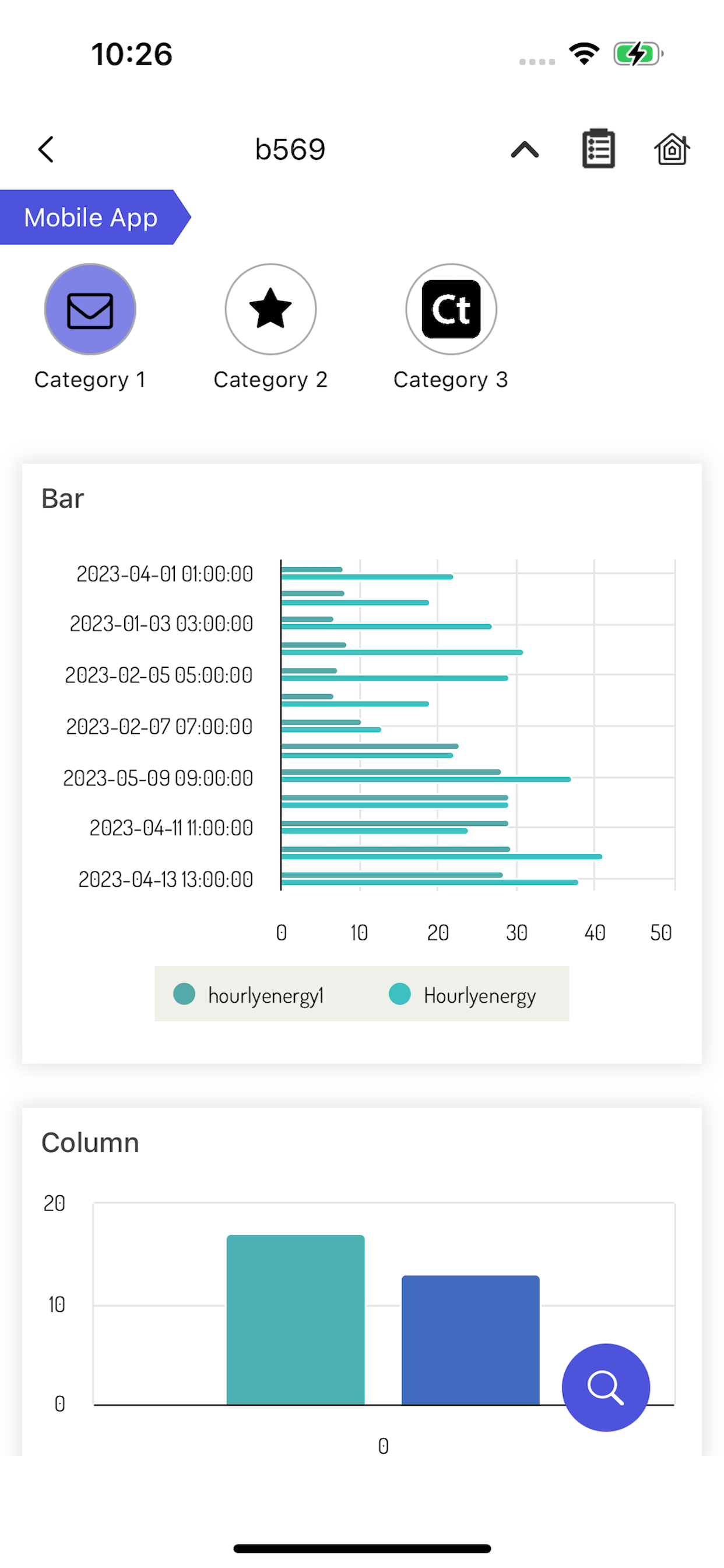This screenshot has height=1568, width=724.
Task: Tap the teal column in Column chart
Action: (296, 1319)
